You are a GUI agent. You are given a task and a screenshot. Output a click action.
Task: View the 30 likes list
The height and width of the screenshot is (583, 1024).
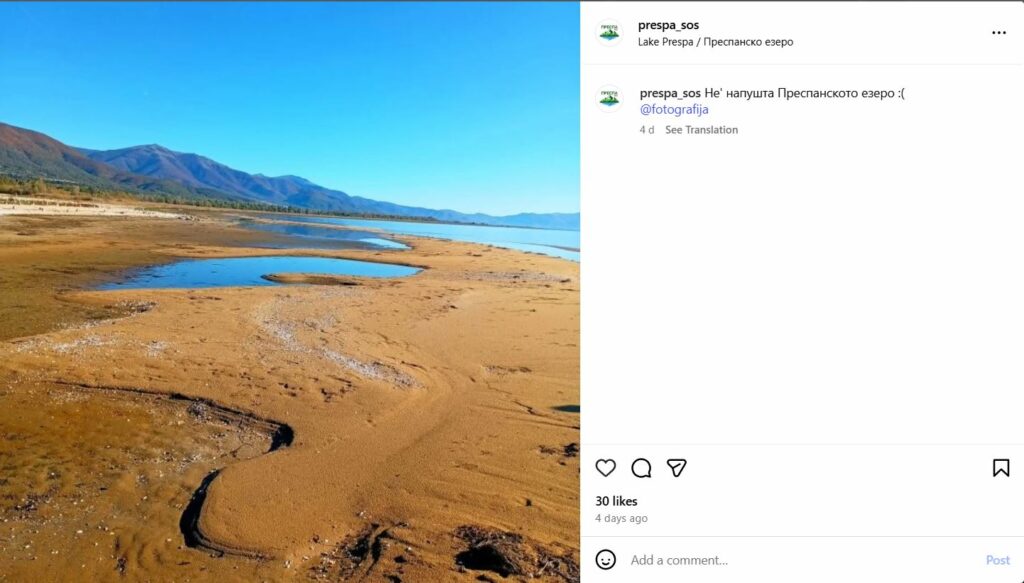616,501
